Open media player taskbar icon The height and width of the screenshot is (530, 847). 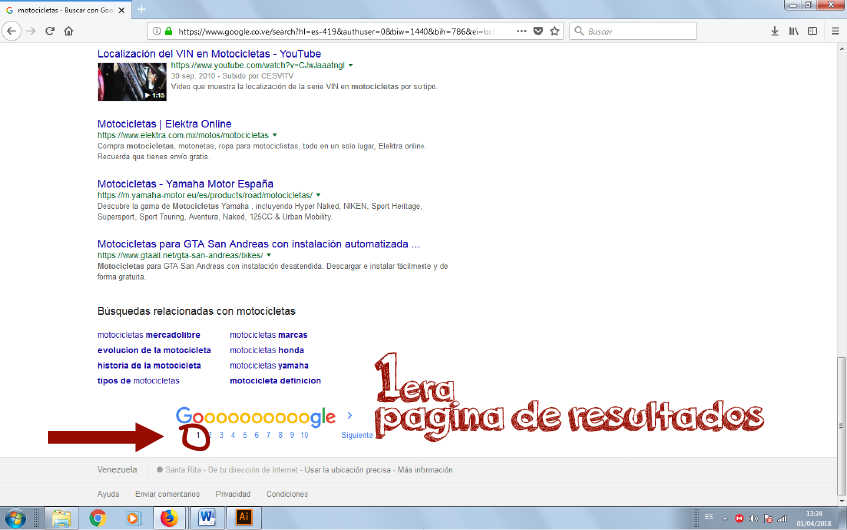point(133,519)
